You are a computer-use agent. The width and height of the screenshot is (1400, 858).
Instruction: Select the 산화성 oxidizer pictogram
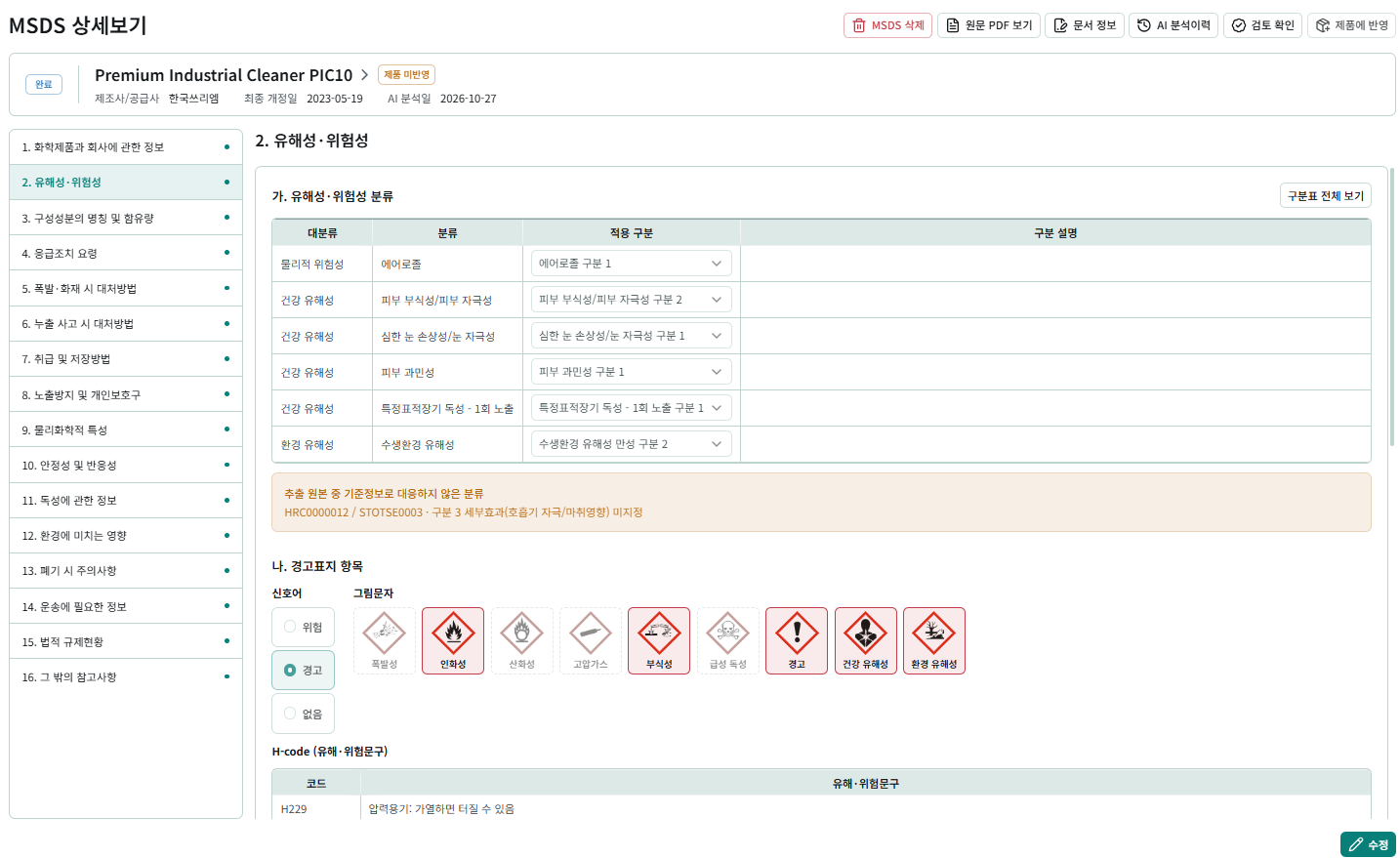[522, 640]
